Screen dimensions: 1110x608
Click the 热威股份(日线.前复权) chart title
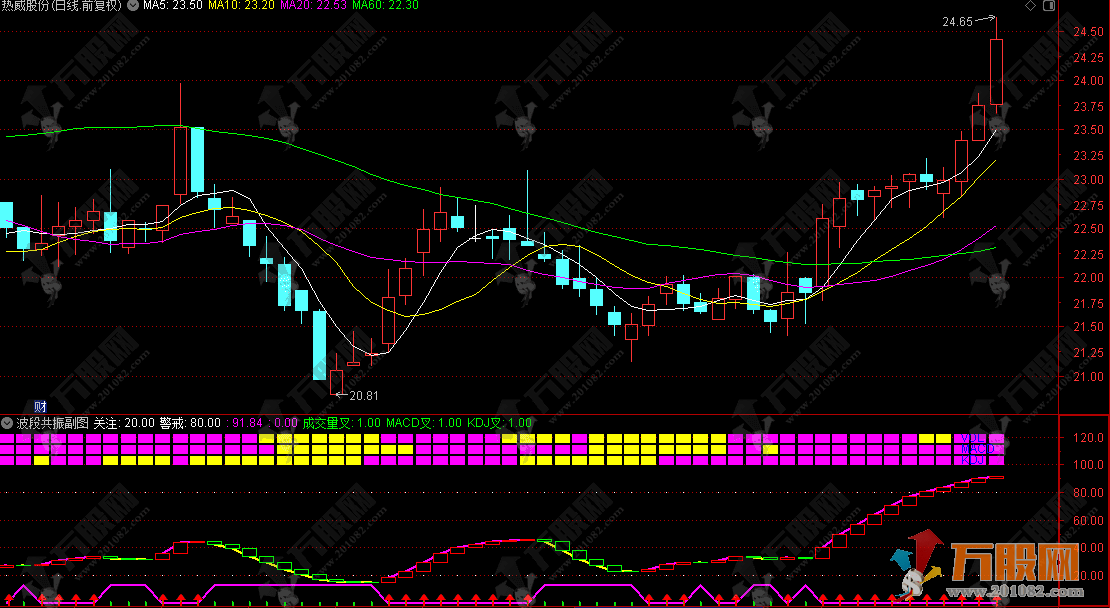pos(62,6)
